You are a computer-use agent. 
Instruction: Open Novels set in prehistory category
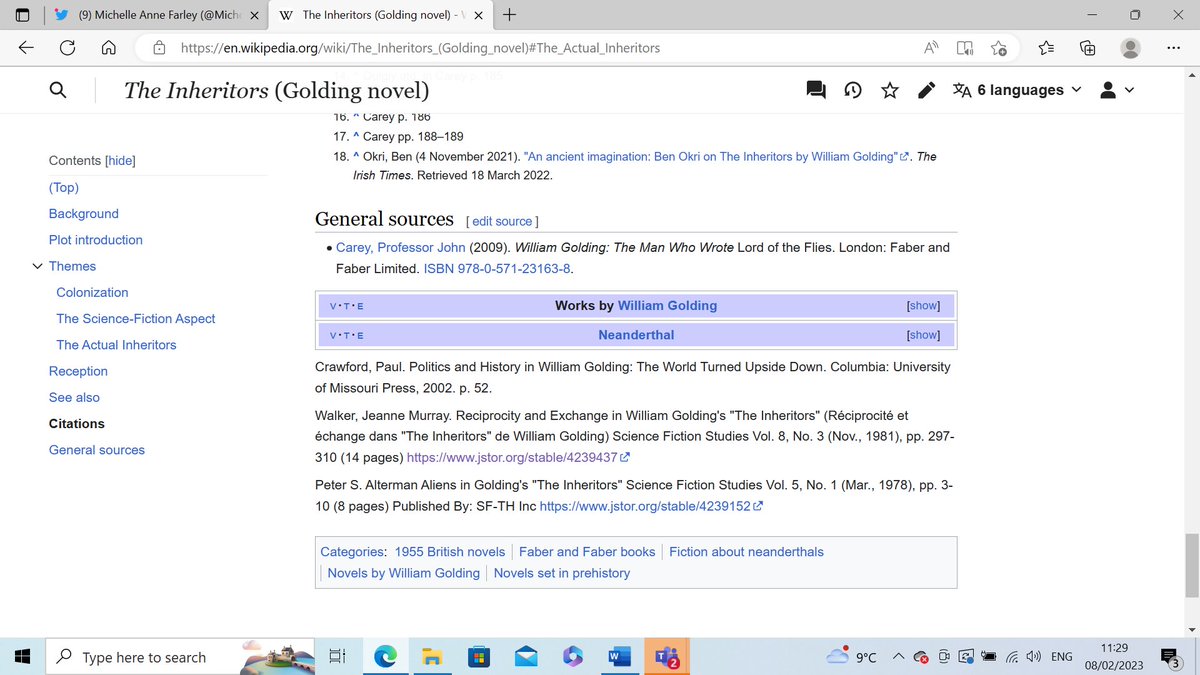pyautogui.click(x=562, y=573)
